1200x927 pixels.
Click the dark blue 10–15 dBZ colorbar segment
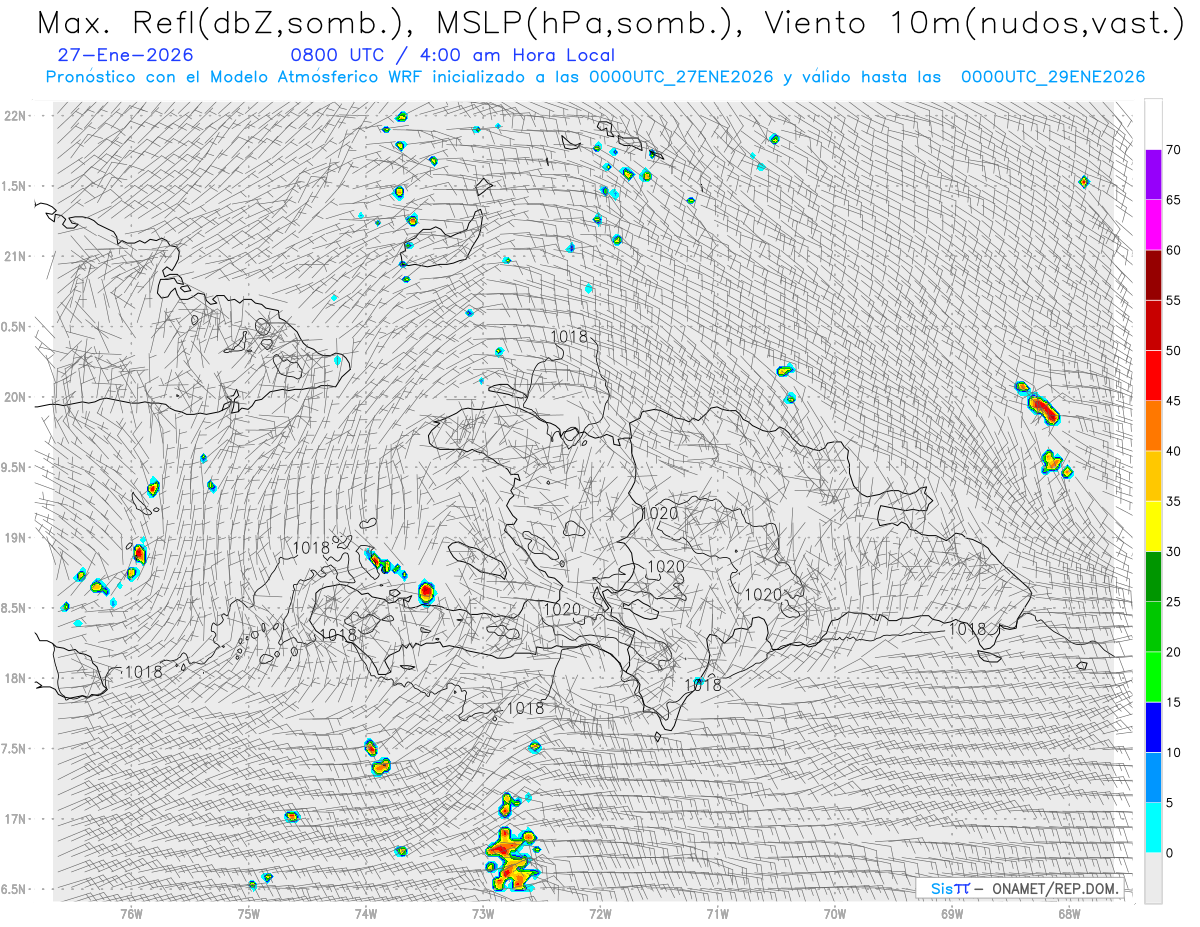click(x=1153, y=727)
